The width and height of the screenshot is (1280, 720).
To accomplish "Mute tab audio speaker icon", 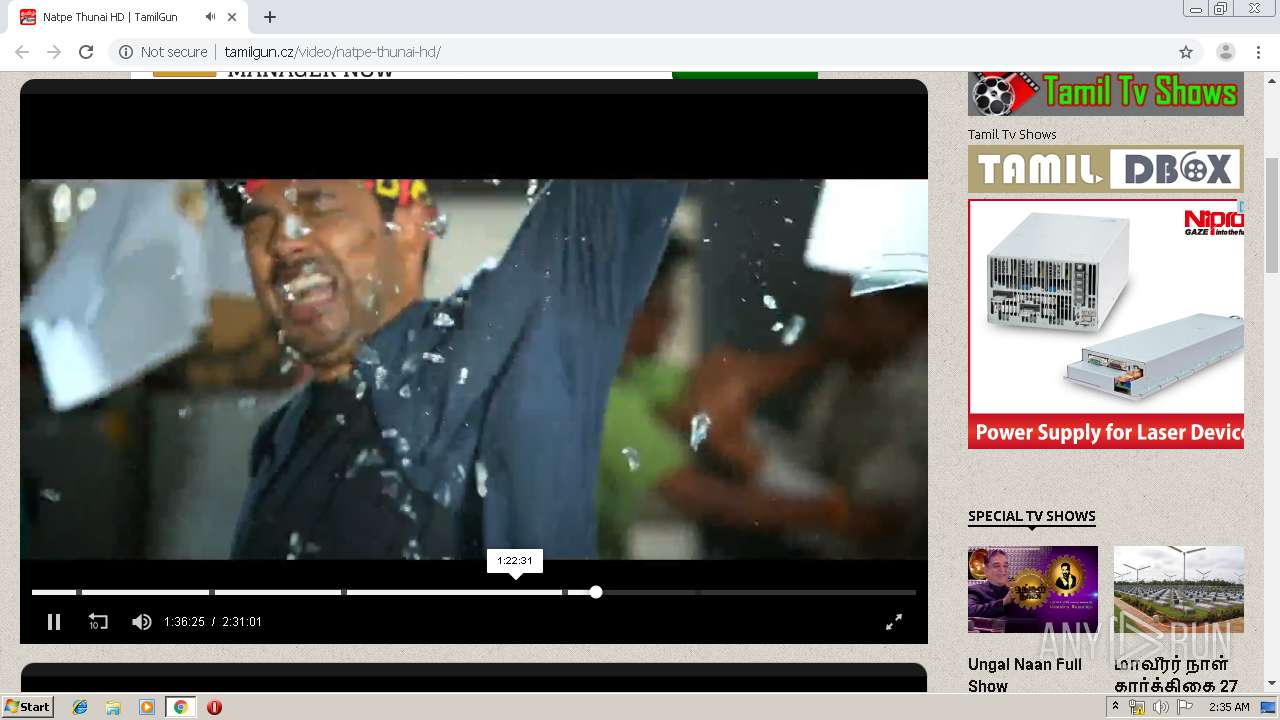I will point(210,17).
